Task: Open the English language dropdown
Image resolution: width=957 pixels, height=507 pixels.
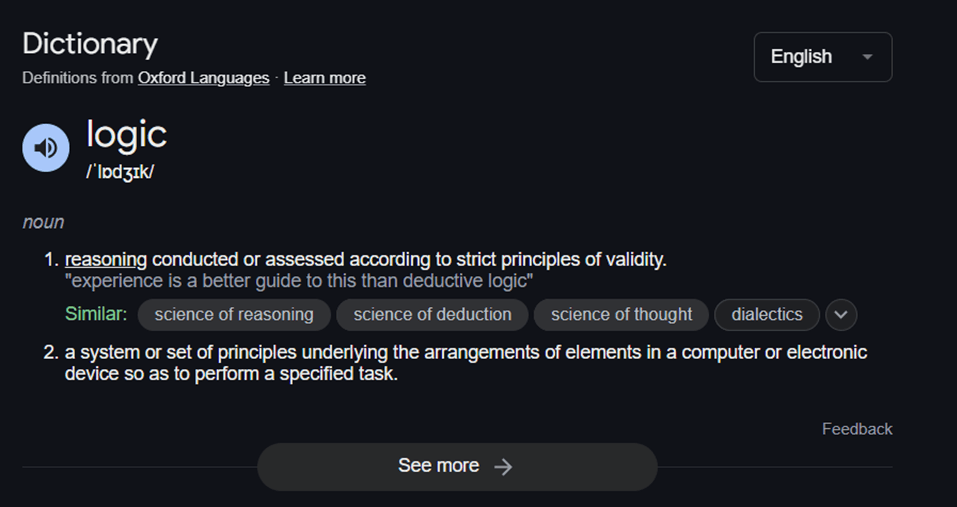Action: (x=822, y=57)
